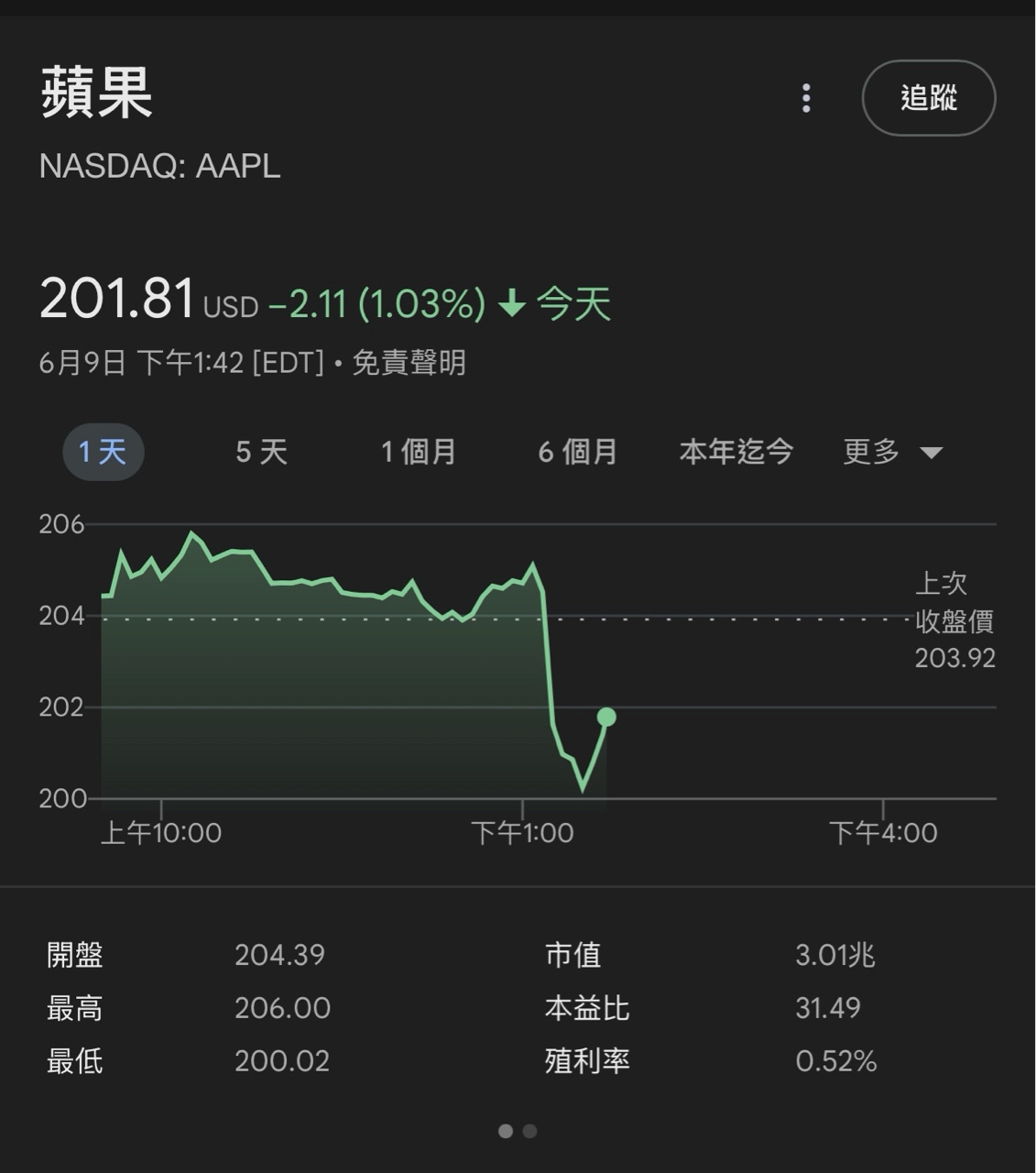Show the 本年迄今 year-to-date chart
1036x1173 pixels.
pos(736,452)
